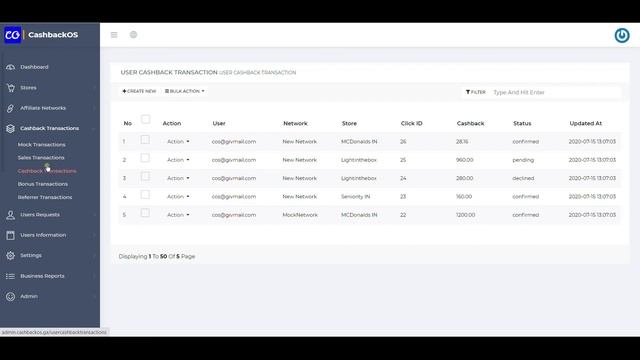Open Mock Transactions submenu item

[41, 144]
